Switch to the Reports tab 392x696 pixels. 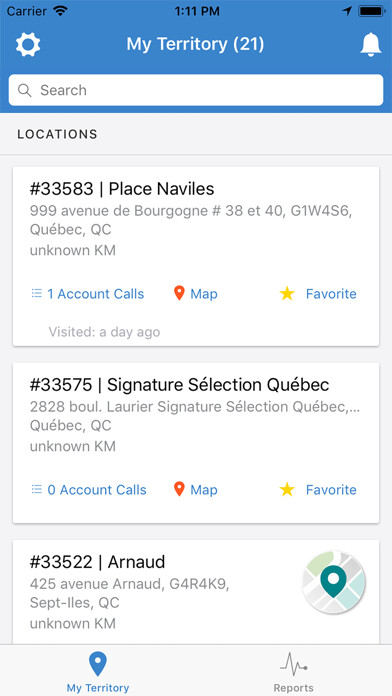pyautogui.click(x=293, y=671)
